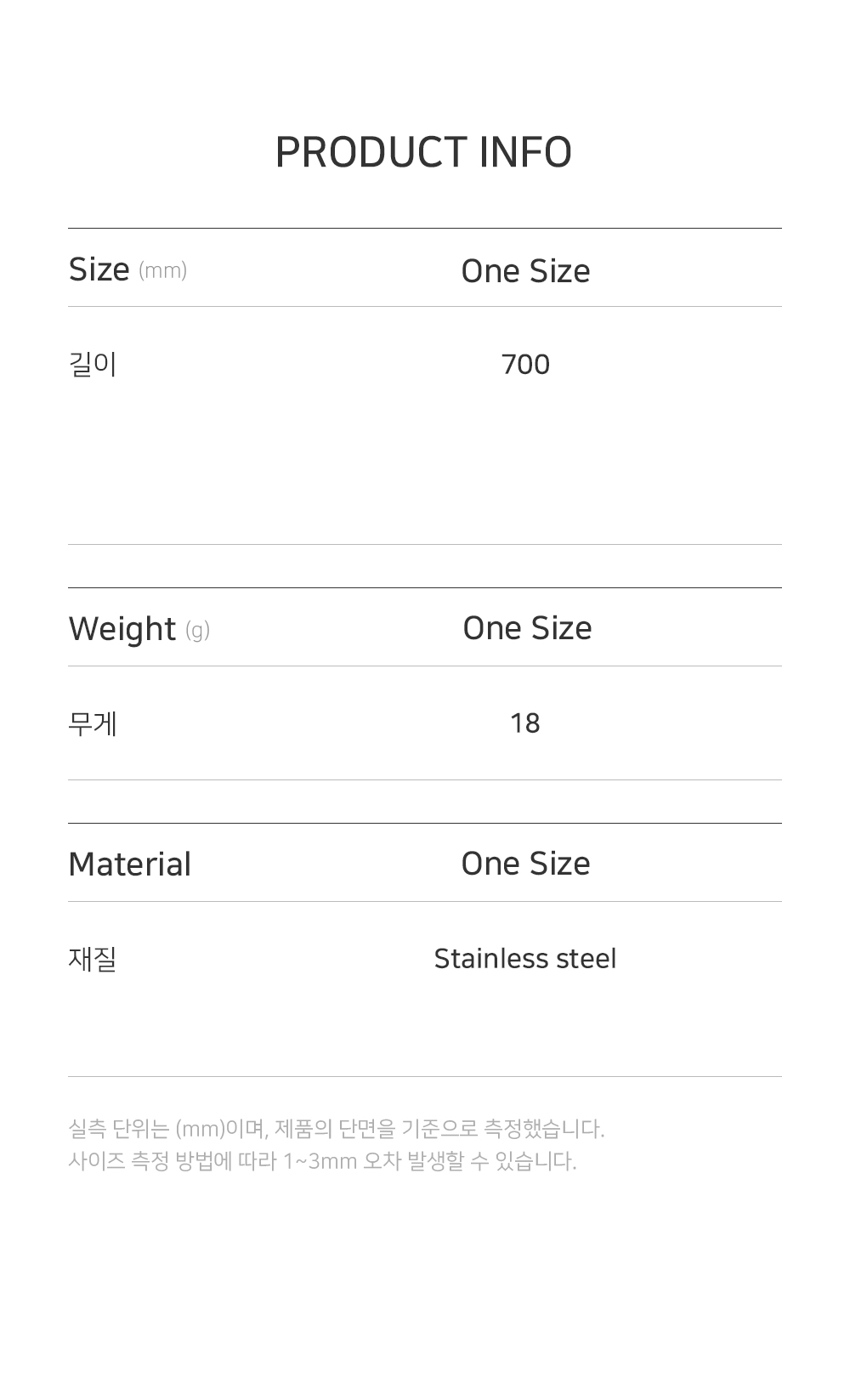Select the 무게 weight row label
The image size is (850, 1400).
click(92, 723)
